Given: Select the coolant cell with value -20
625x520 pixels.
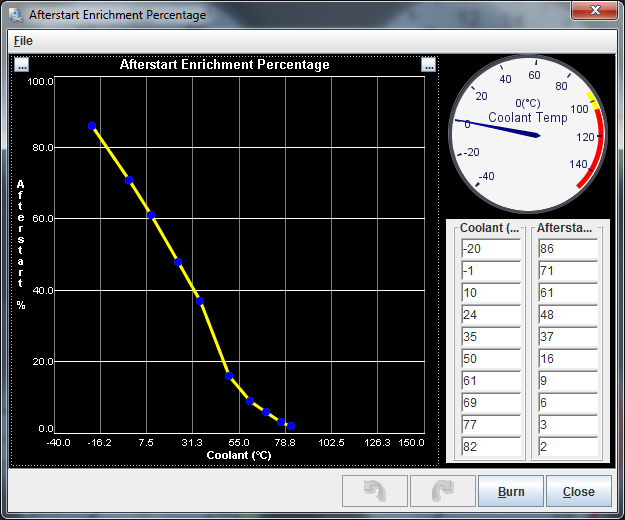Looking at the screenshot, I should (490, 249).
